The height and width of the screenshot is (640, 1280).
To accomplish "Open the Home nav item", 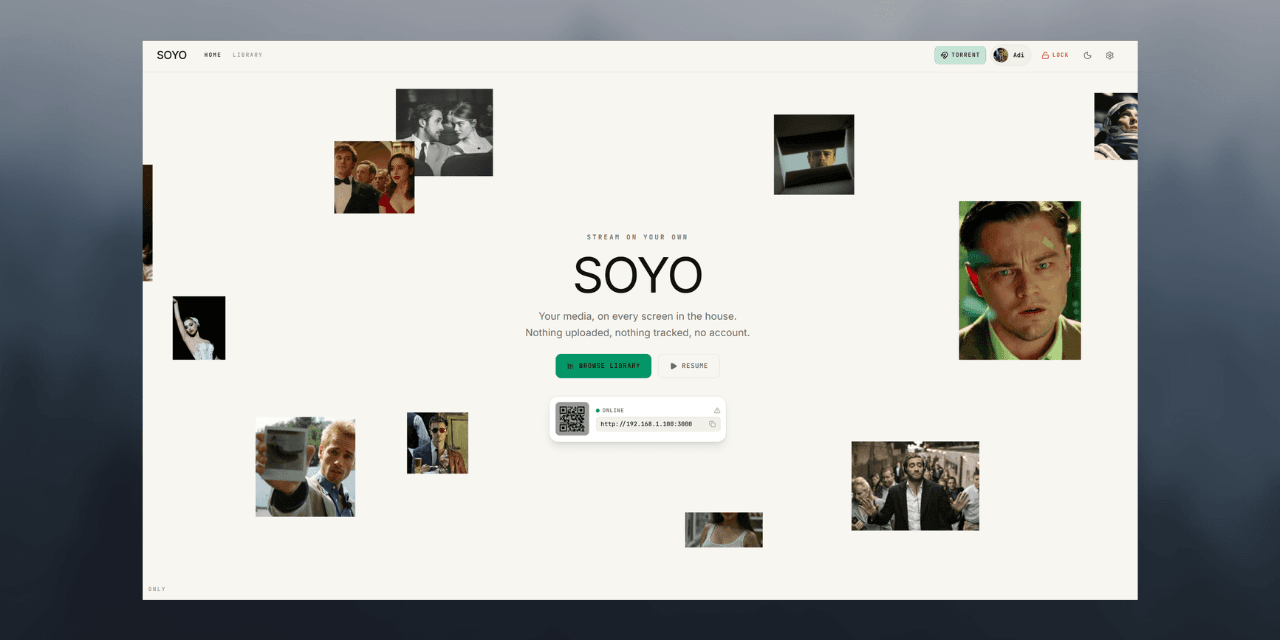I will (212, 55).
